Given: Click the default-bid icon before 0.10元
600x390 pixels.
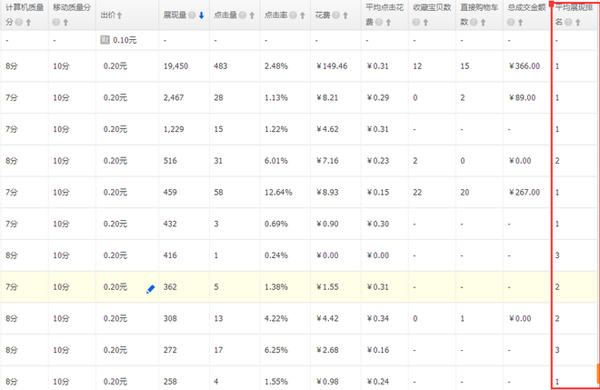Looking at the screenshot, I should click(105, 40).
